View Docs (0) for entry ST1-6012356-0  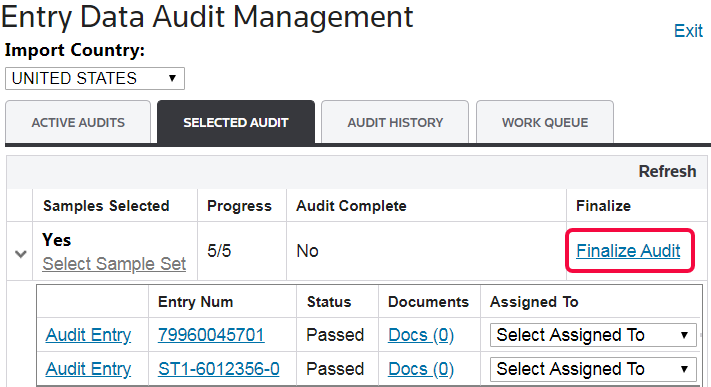point(421,369)
